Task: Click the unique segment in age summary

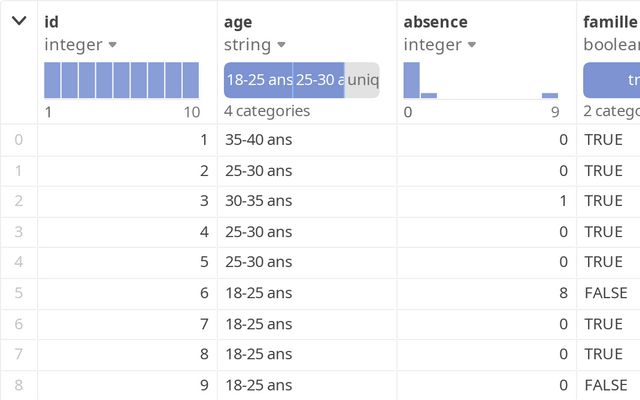Action: tap(362, 80)
